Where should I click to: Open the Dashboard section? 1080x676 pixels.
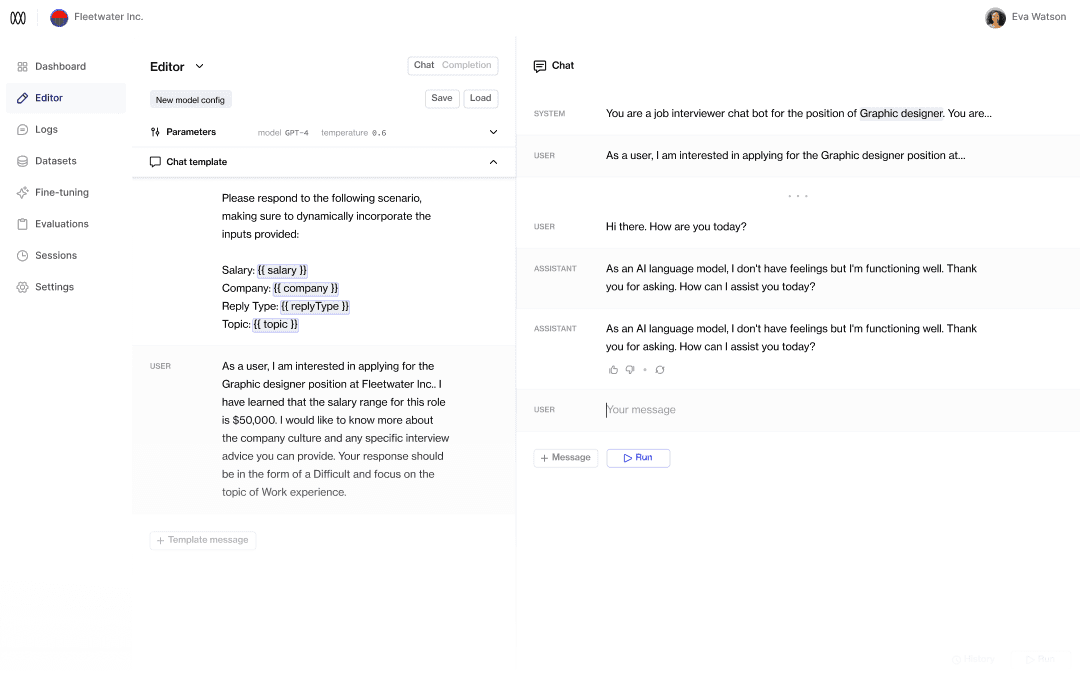57,66
